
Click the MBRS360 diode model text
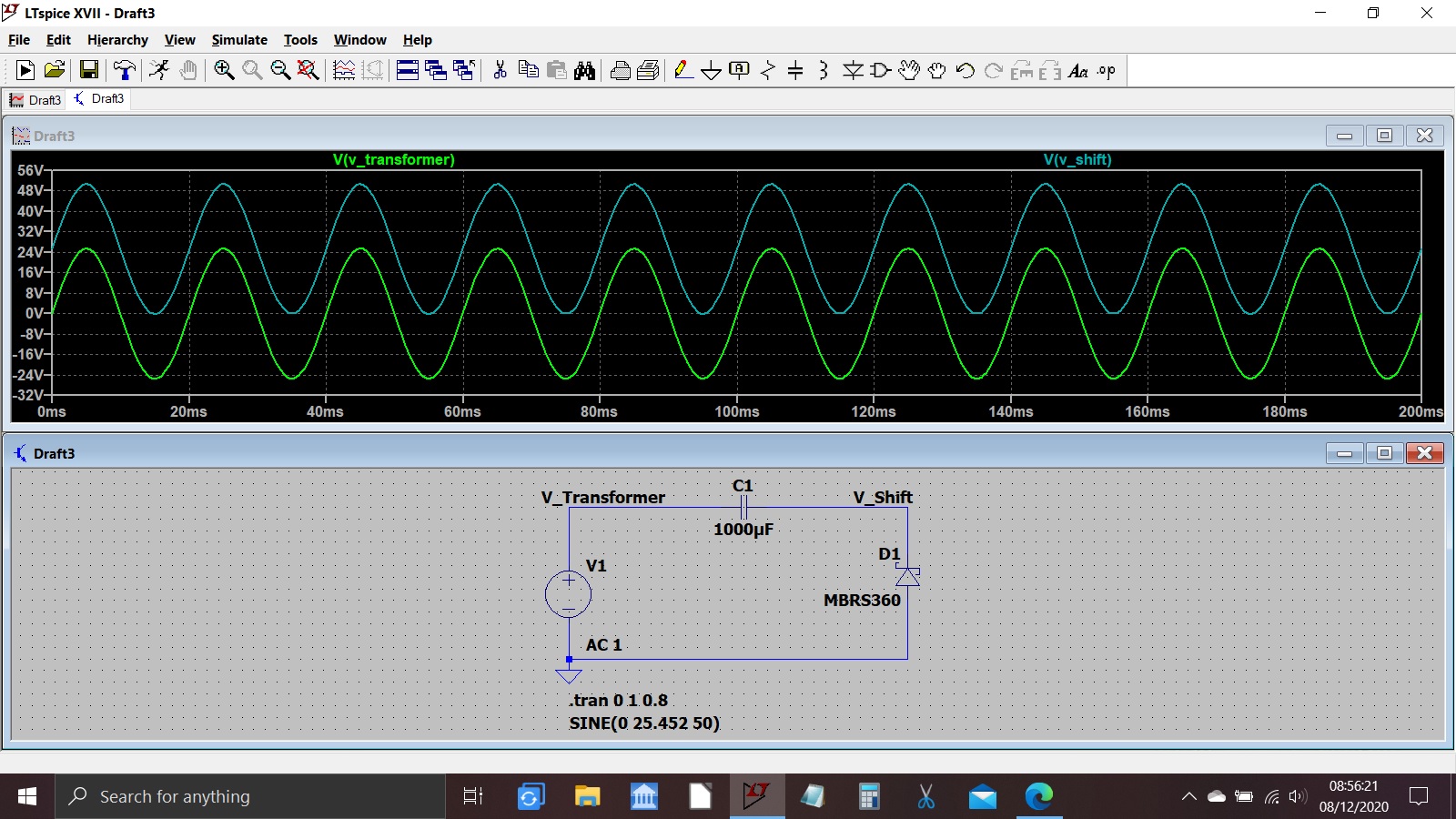[862, 601]
